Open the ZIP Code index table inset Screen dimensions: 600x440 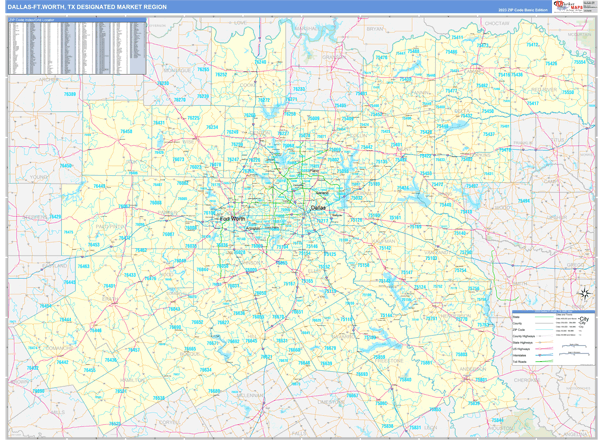pyautogui.click(x=77, y=46)
